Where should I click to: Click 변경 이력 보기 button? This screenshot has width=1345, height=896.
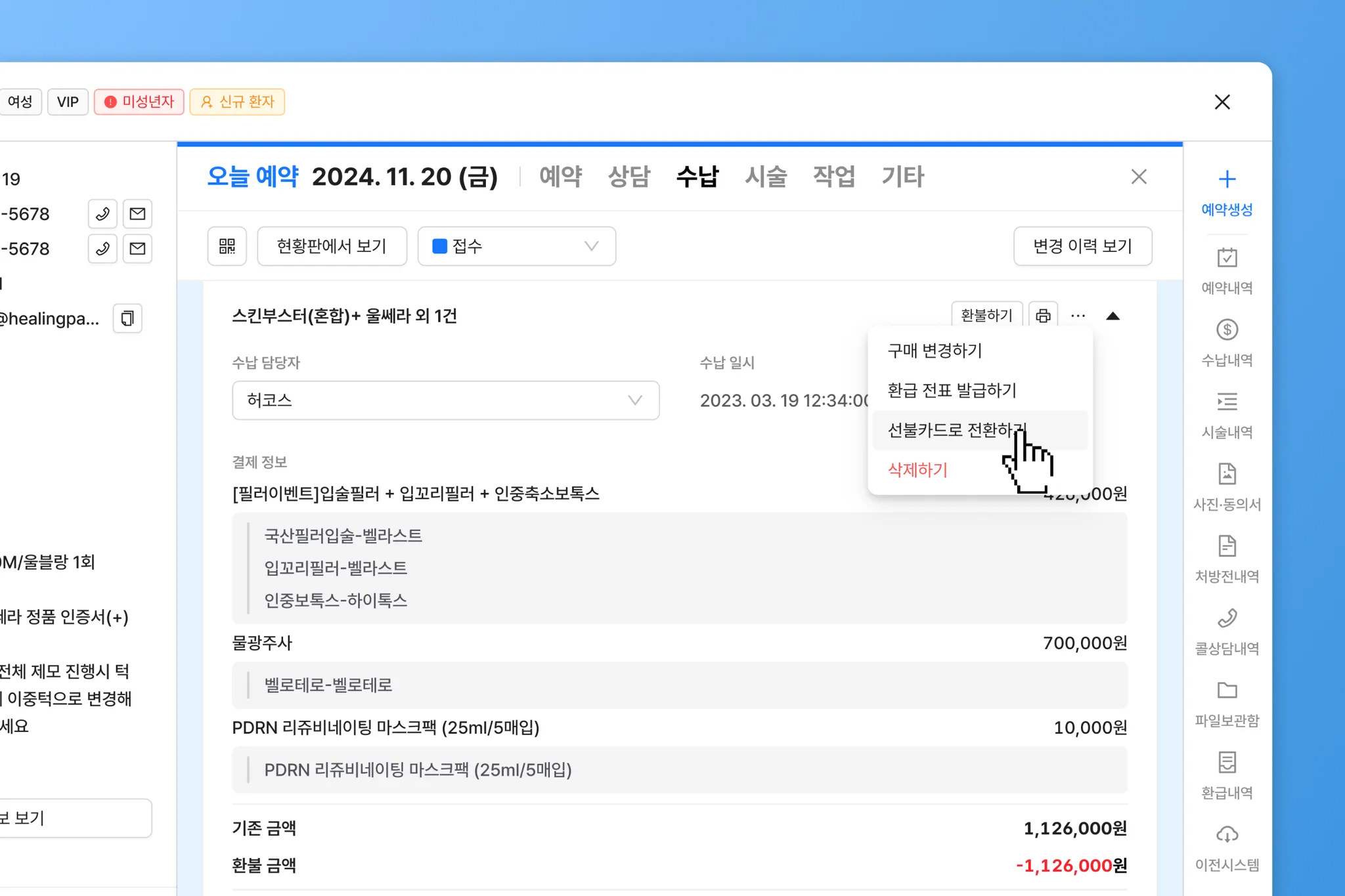click(1082, 246)
